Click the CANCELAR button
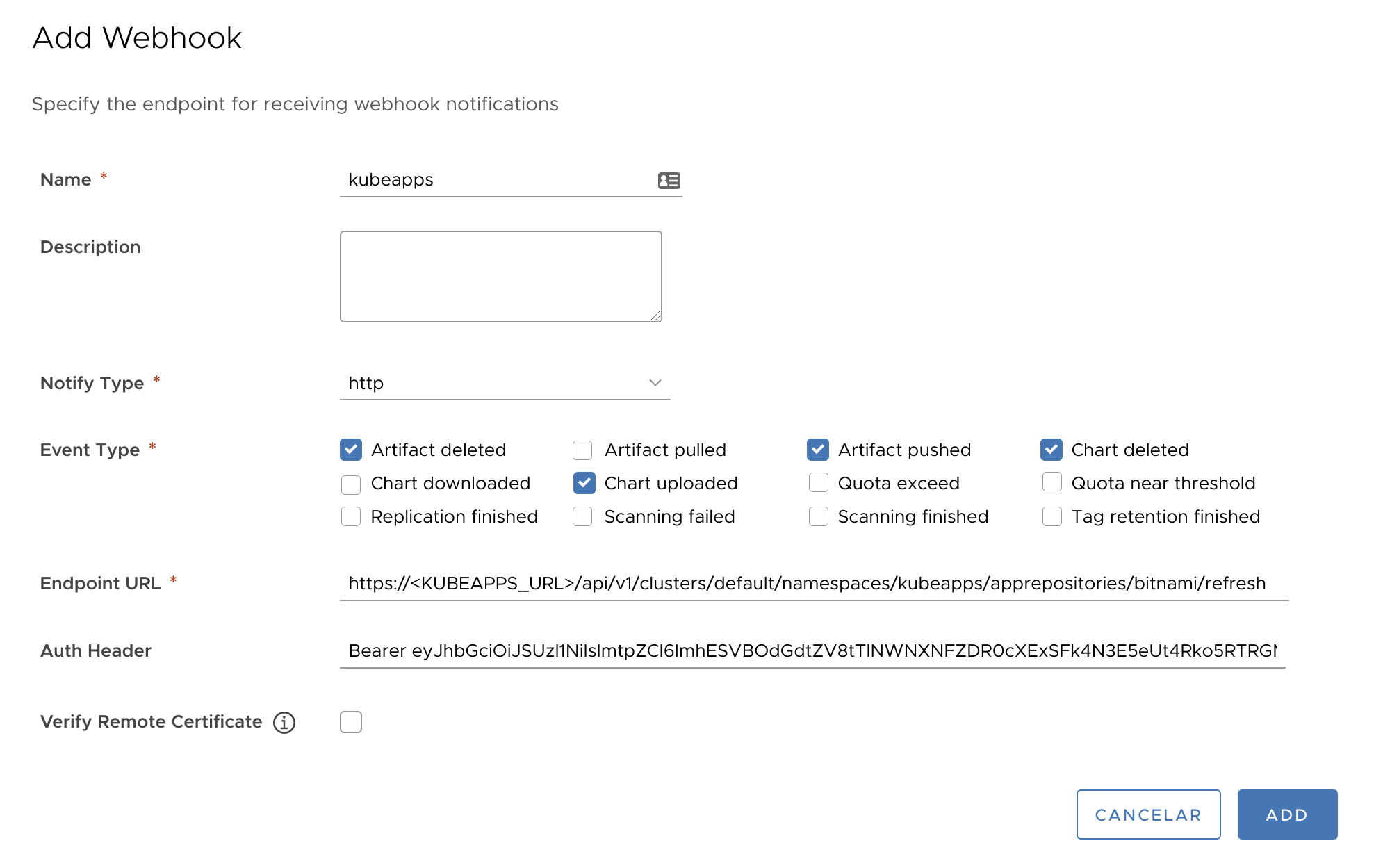The height and width of the screenshot is (868, 1383). 1148,814
